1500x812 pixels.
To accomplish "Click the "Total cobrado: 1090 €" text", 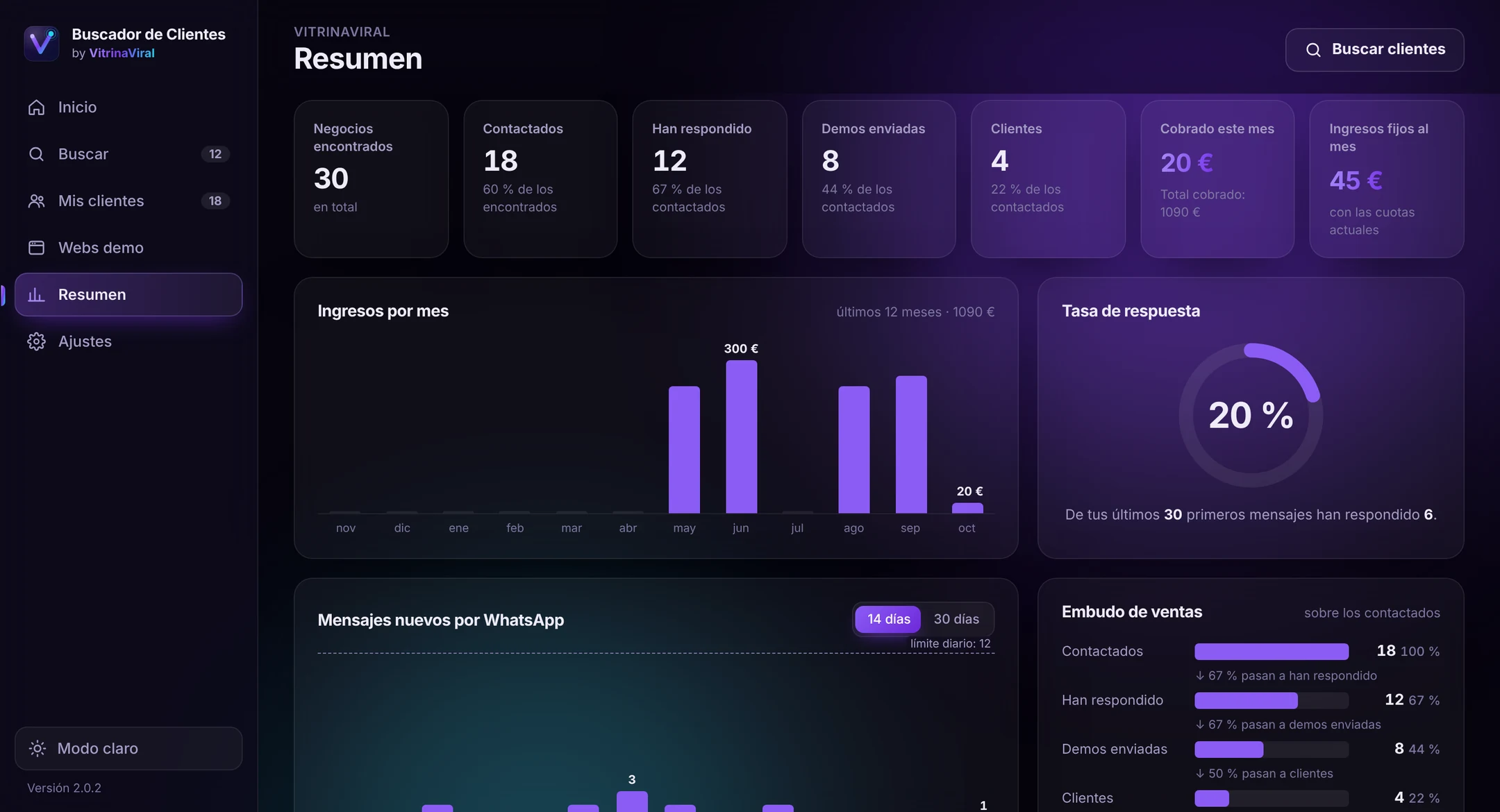I will pos(1202,203).
